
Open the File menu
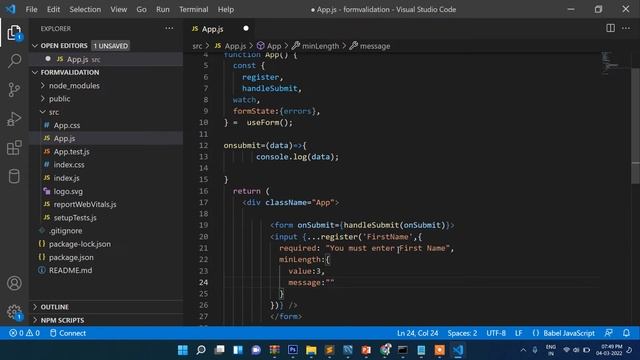(31, 9)
